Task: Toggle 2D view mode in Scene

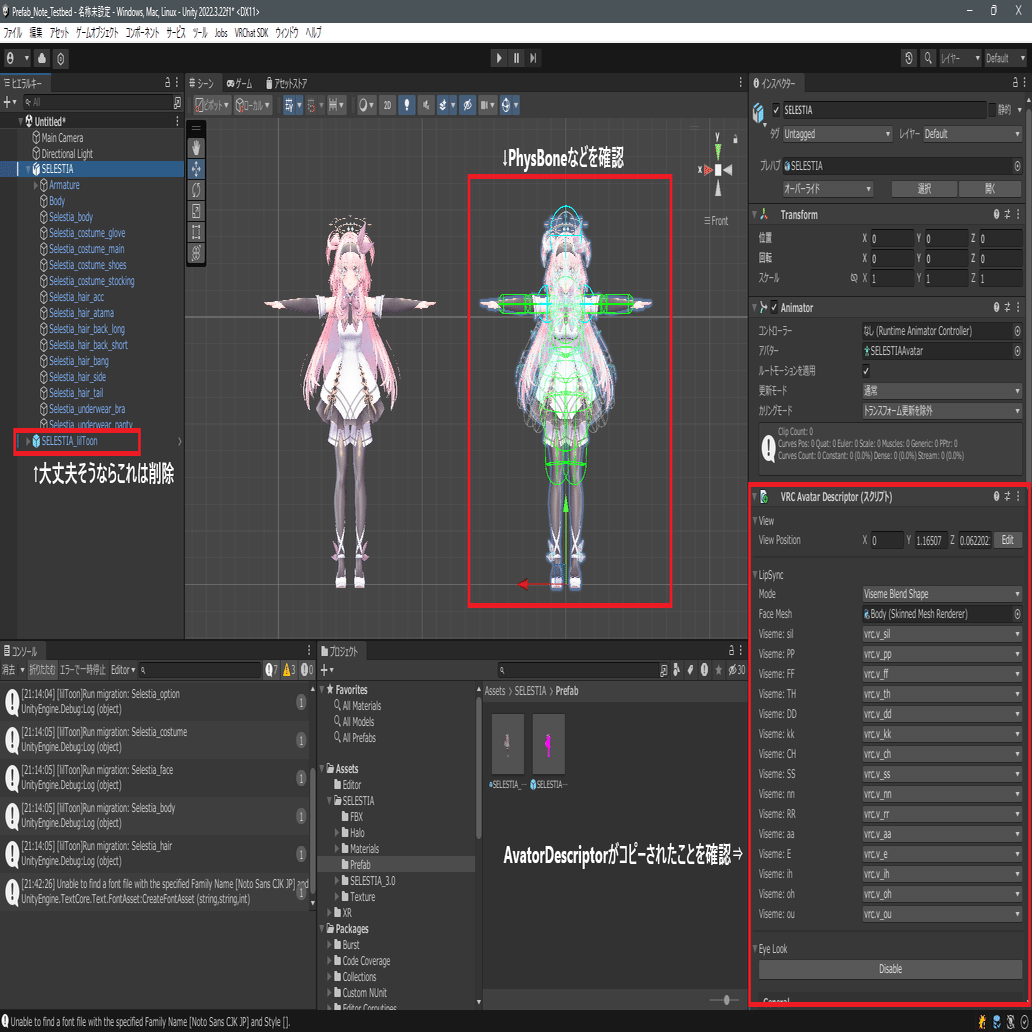Action: (x=388, y=105)
